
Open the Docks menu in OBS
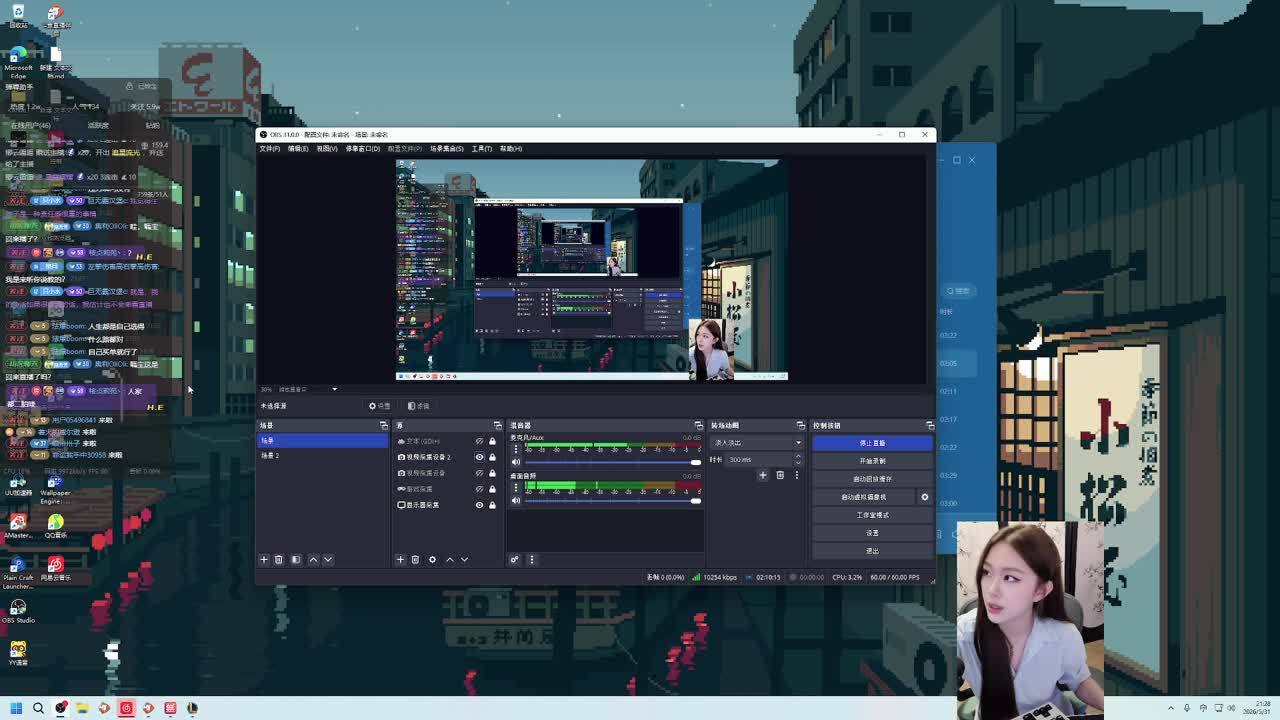[x=363, y=149]
